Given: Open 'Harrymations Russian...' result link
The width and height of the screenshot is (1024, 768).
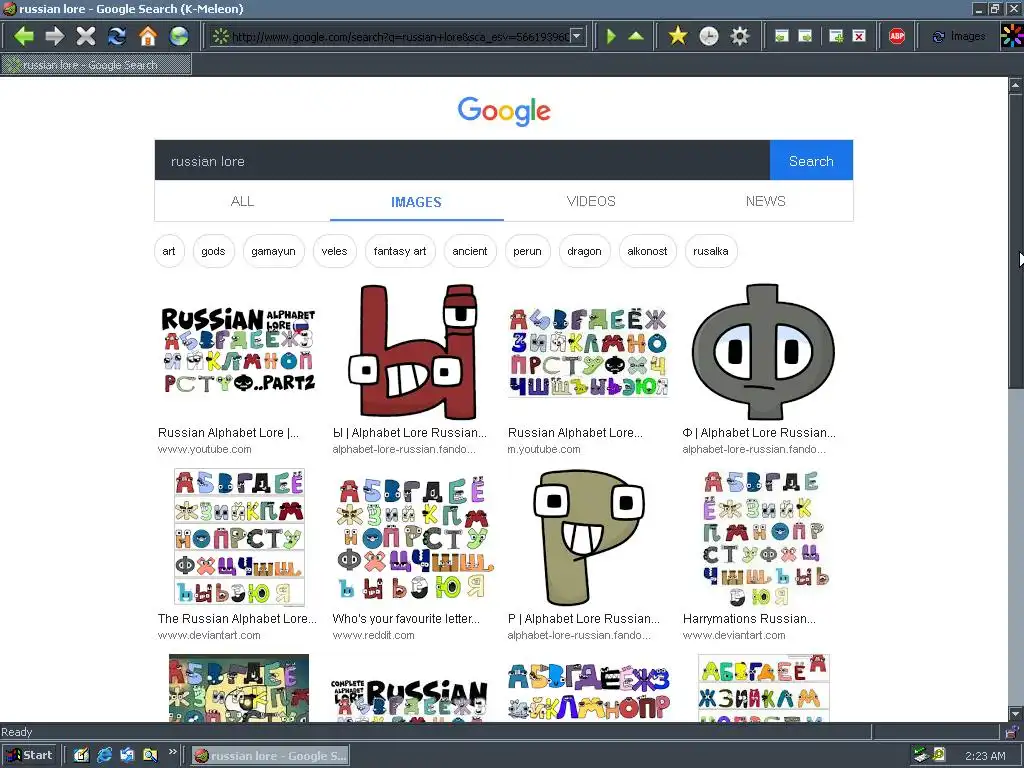Looking at the screenshot, I should 749,618.
